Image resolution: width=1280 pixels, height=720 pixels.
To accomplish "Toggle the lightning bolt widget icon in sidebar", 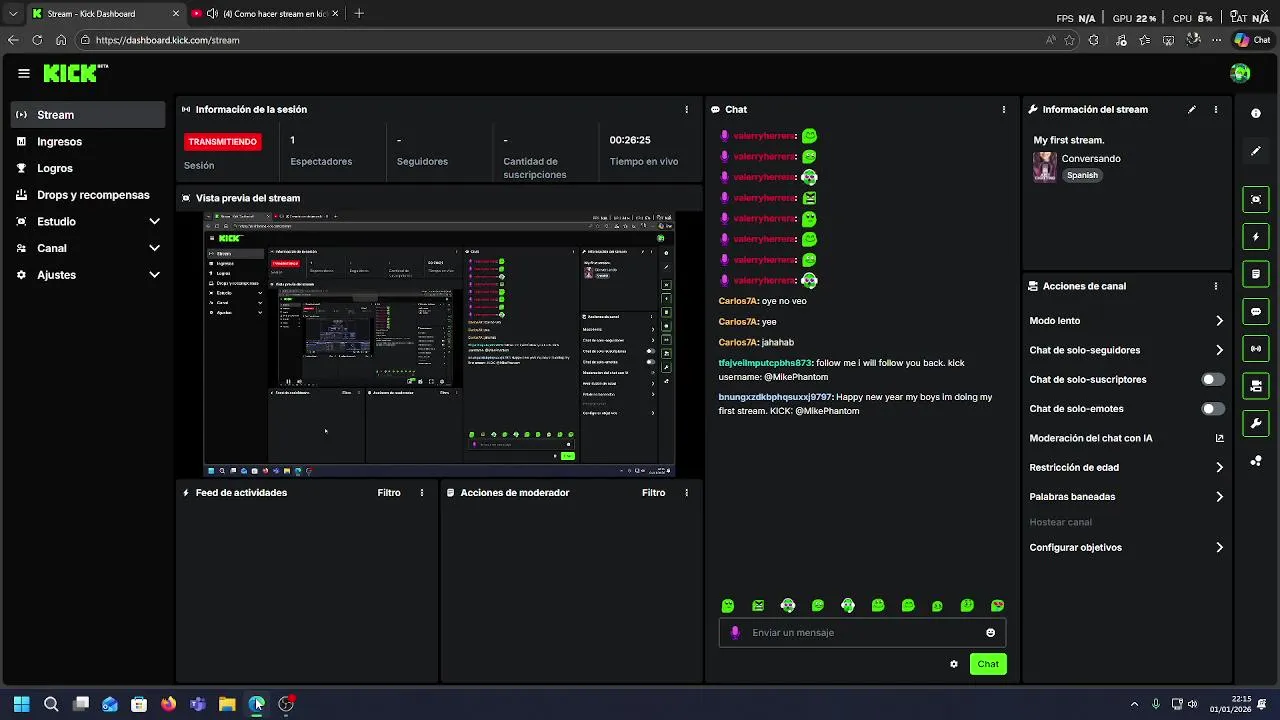I will click(1256, 237).
